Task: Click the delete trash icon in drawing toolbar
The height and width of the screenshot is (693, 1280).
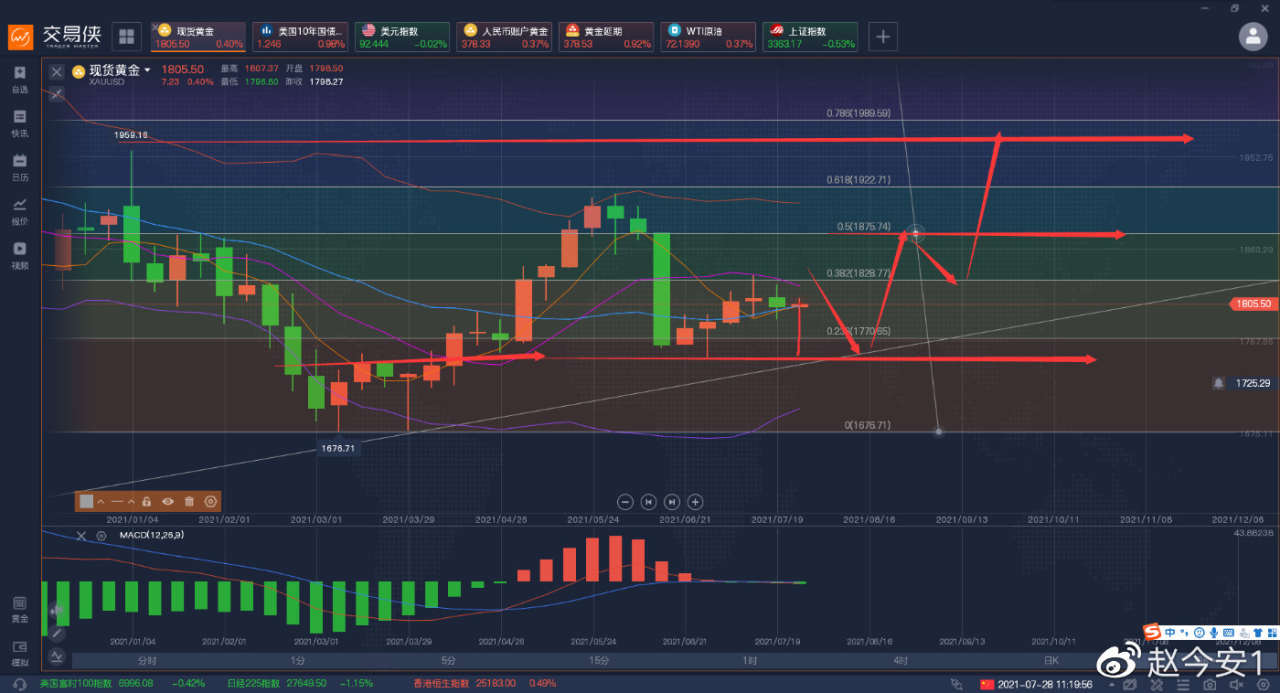Action: coord(189,501)
